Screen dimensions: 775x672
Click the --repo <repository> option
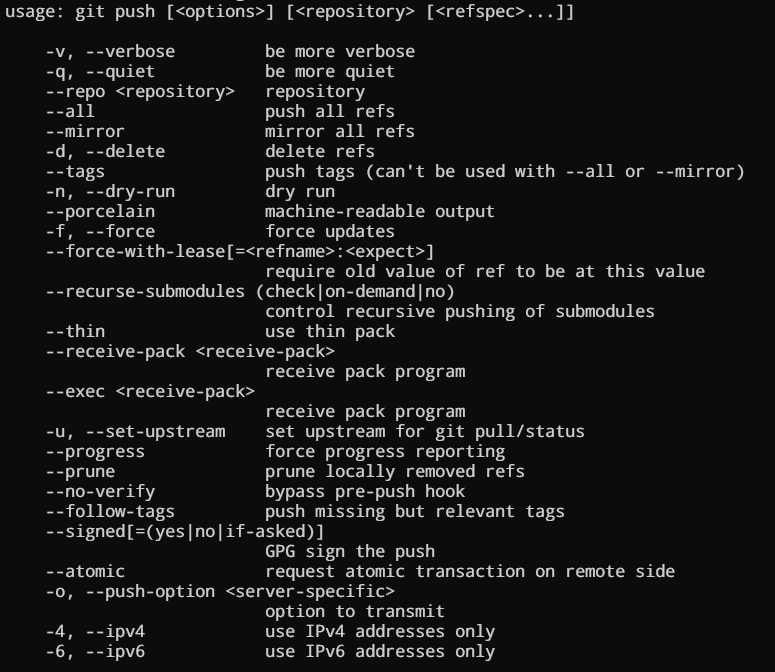click(x=140, y=92)
